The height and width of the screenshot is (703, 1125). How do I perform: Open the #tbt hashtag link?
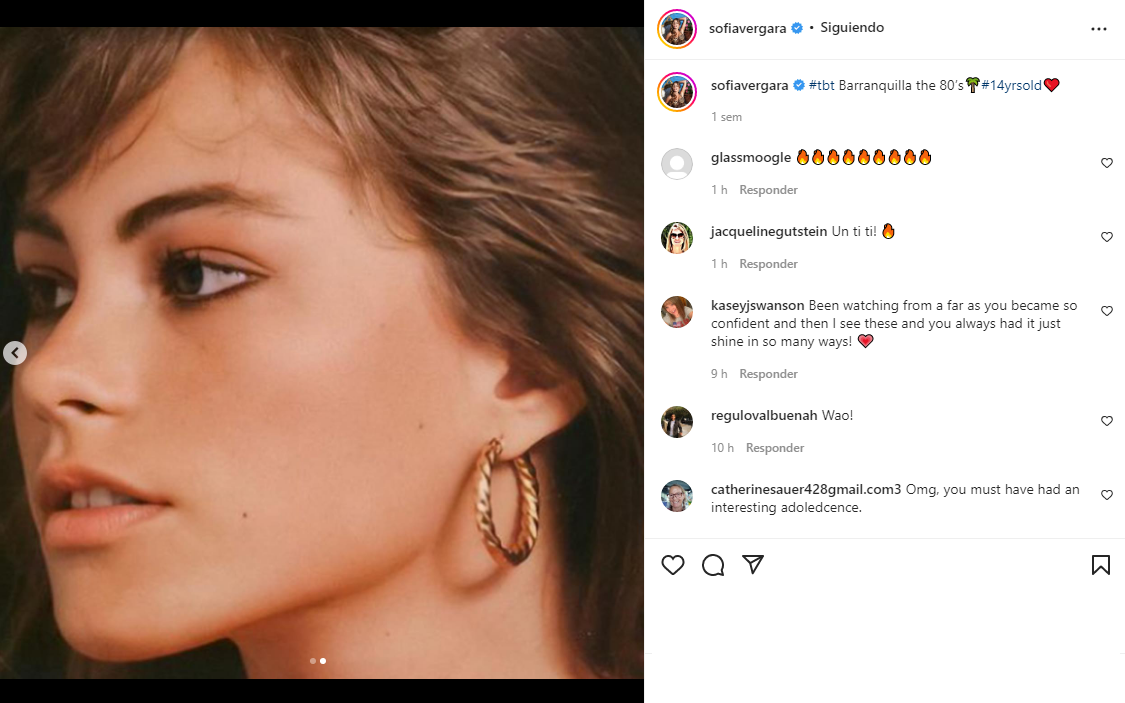click(821, 86)
